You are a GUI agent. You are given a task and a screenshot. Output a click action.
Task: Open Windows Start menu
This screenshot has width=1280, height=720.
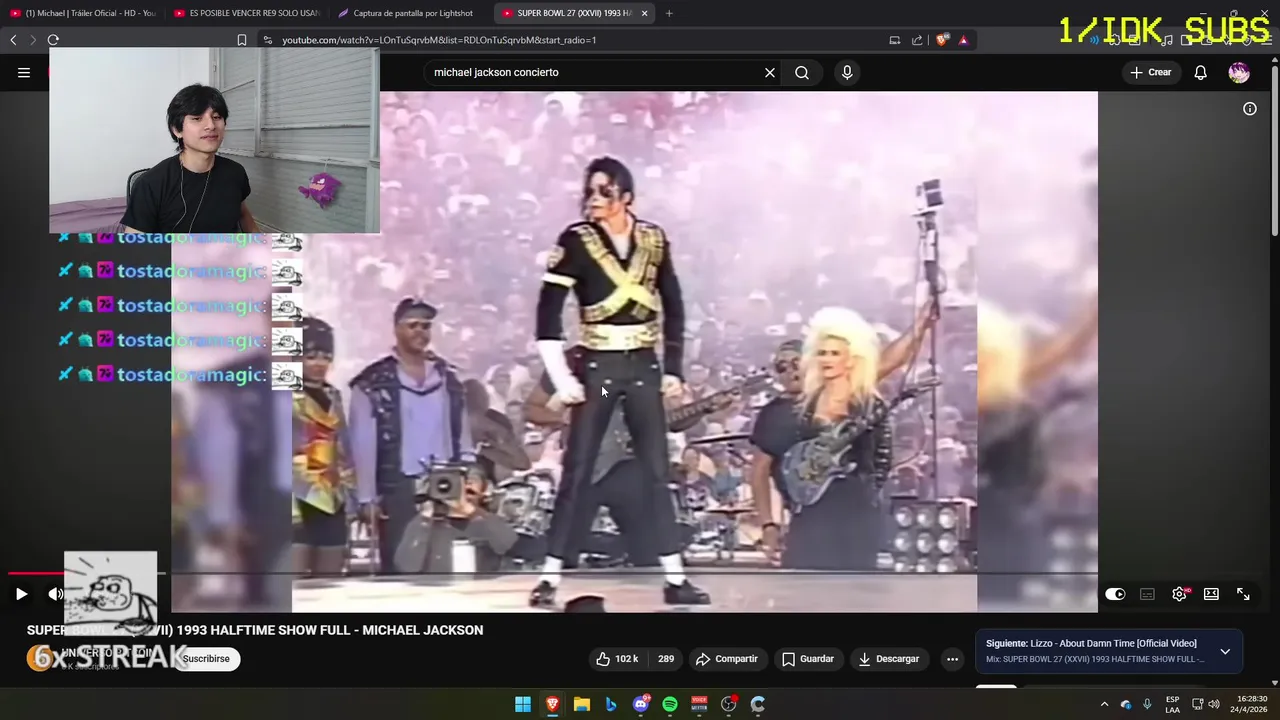pyautogui.click(x=523, y=704)
